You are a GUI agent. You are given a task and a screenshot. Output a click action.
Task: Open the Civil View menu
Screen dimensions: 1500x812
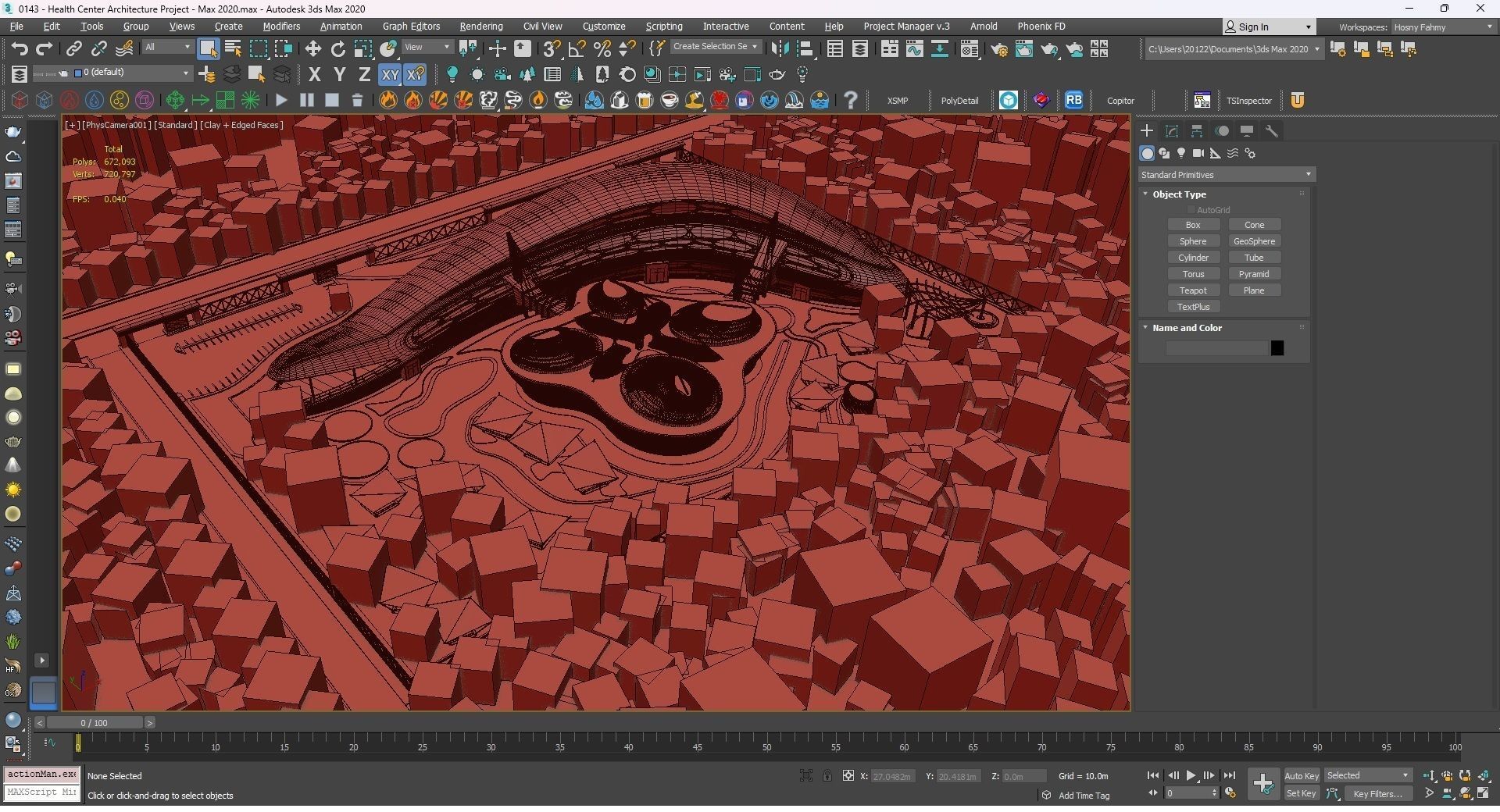click(542, 27)
